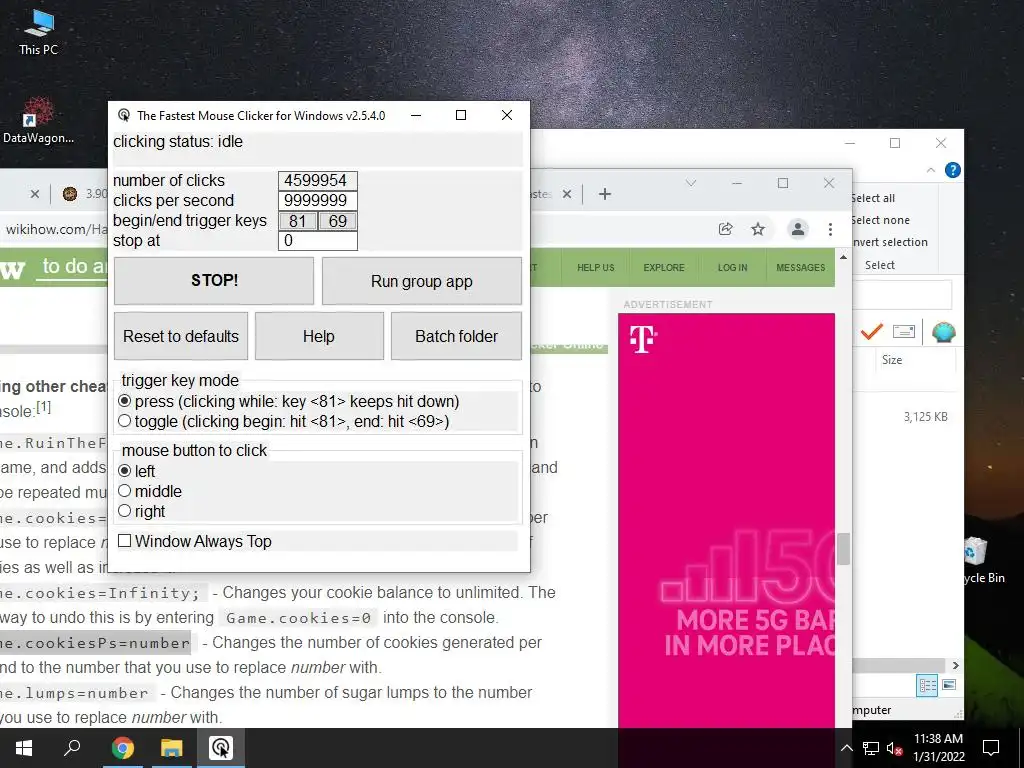Select right mouse button option
Image resolution: width=1024 pixels, height=768 pixels.
pyautogui.click(x=125, y=511)
